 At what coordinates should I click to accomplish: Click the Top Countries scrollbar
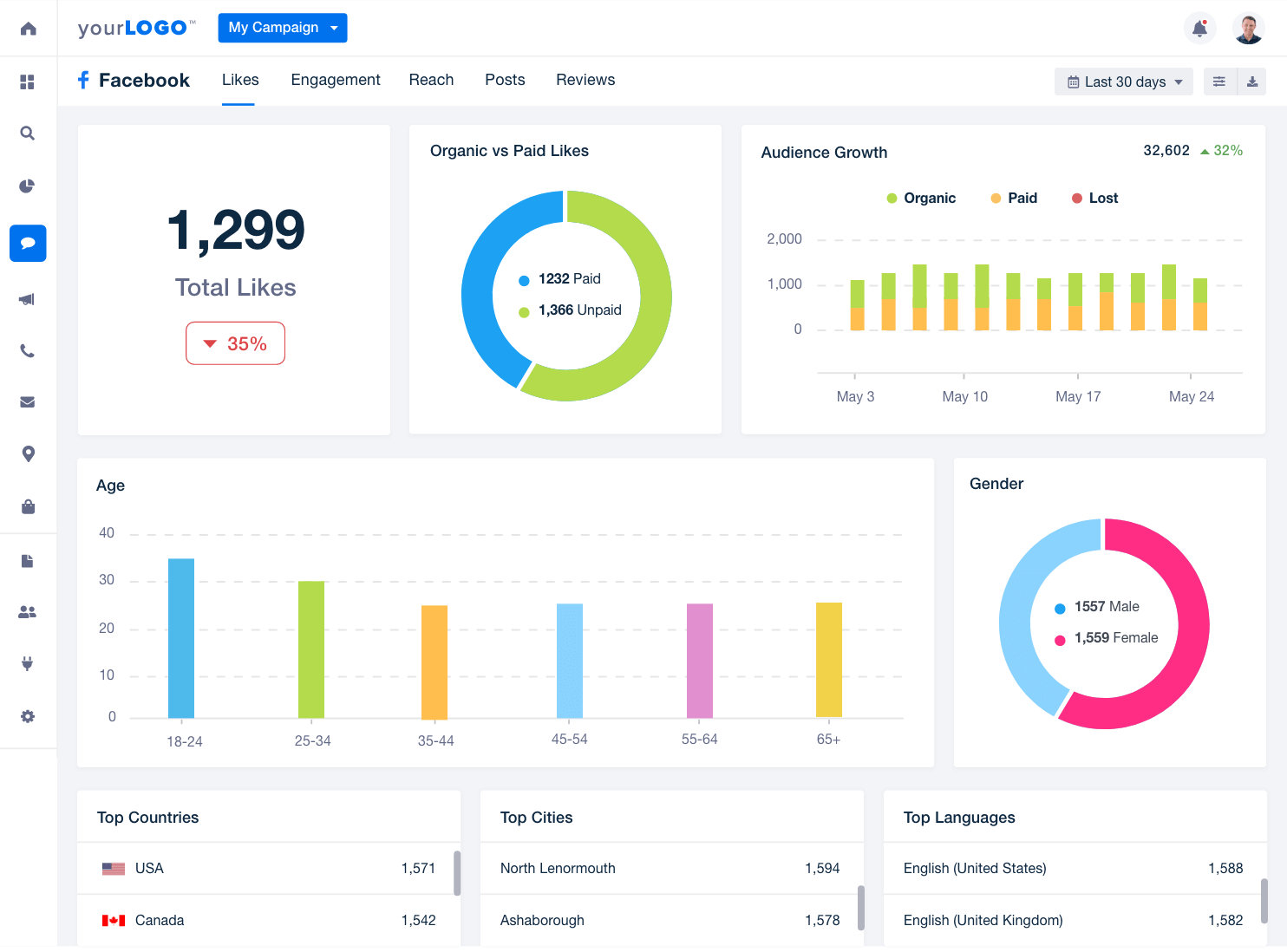pyautogui.click(x=457, y=873)
